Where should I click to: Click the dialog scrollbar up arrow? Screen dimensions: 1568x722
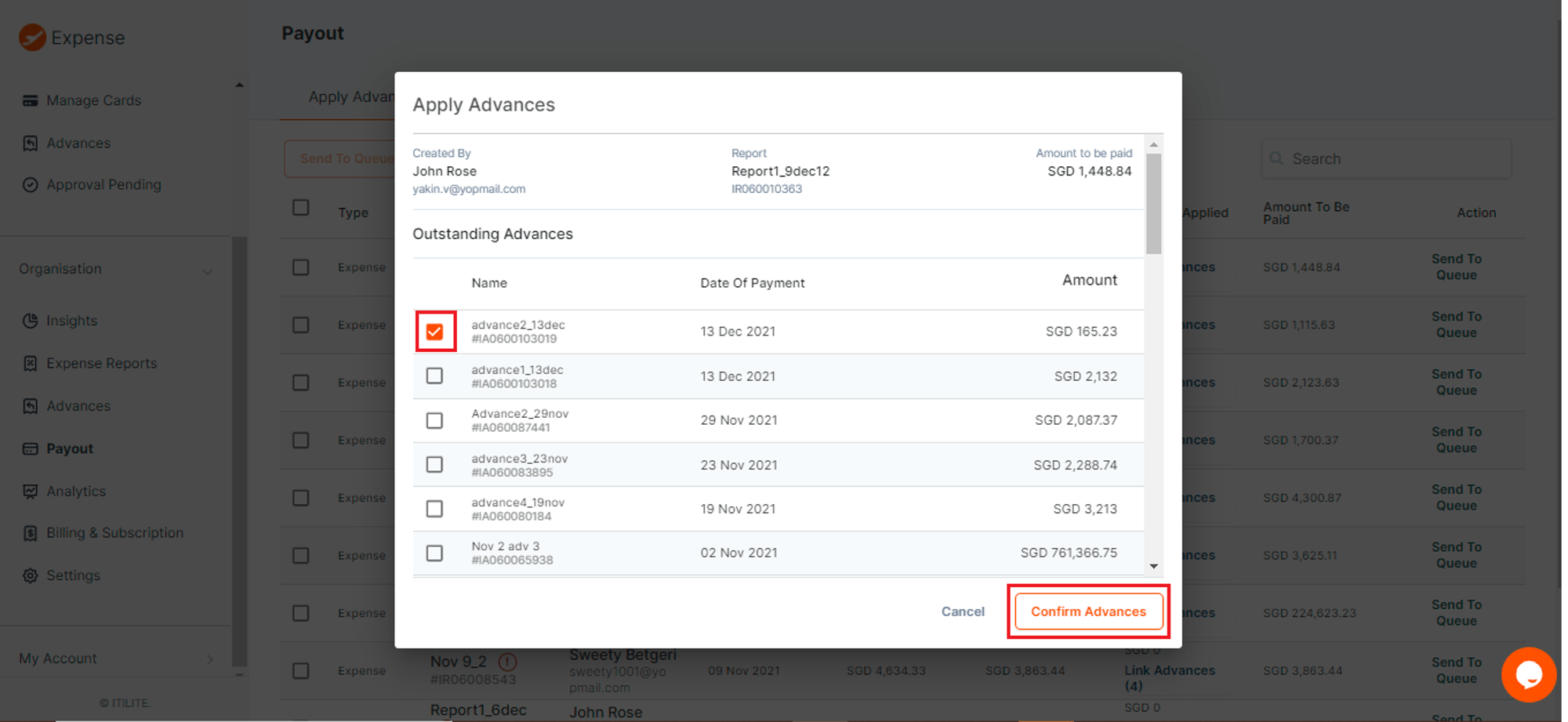click(x=1154, y=145)
